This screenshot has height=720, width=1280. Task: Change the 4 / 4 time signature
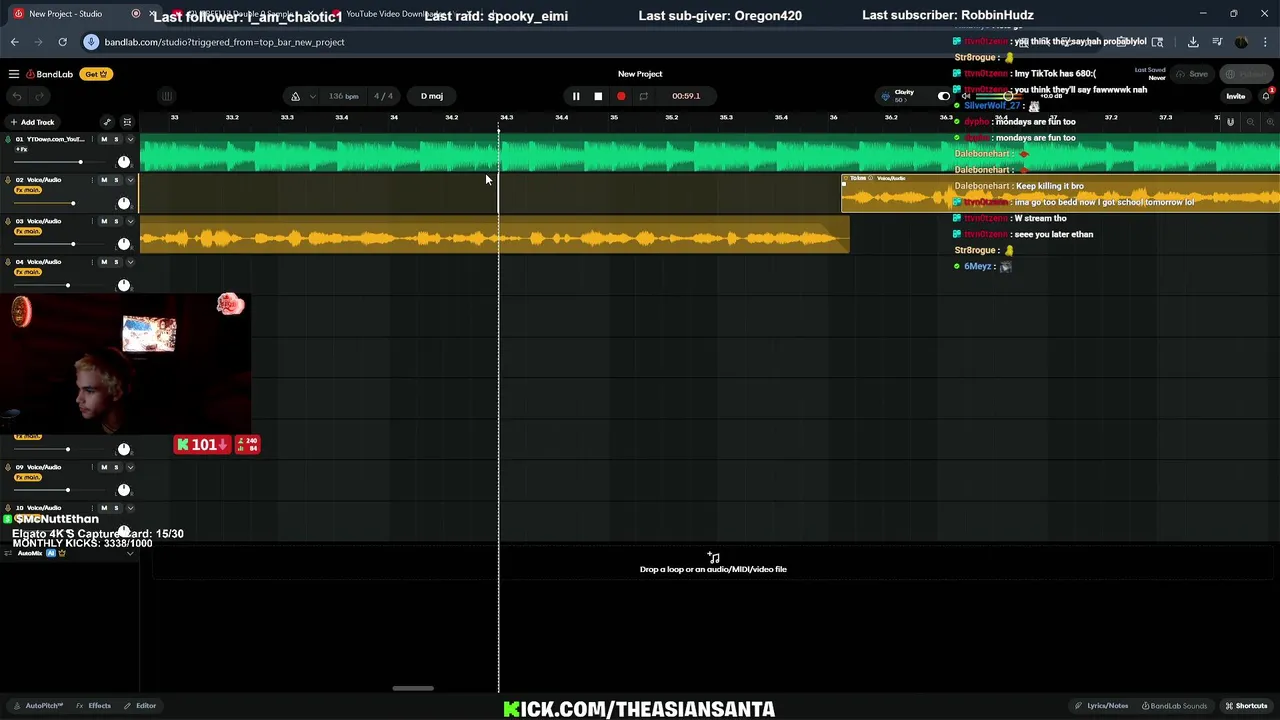tap(383, 96)
